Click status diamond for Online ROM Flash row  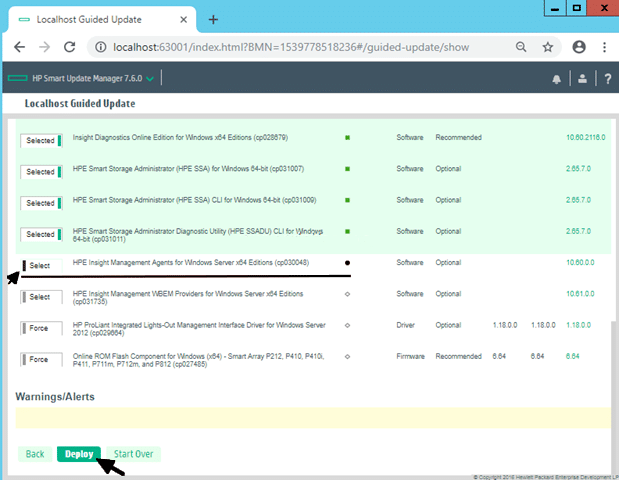[x=347, y=356]
